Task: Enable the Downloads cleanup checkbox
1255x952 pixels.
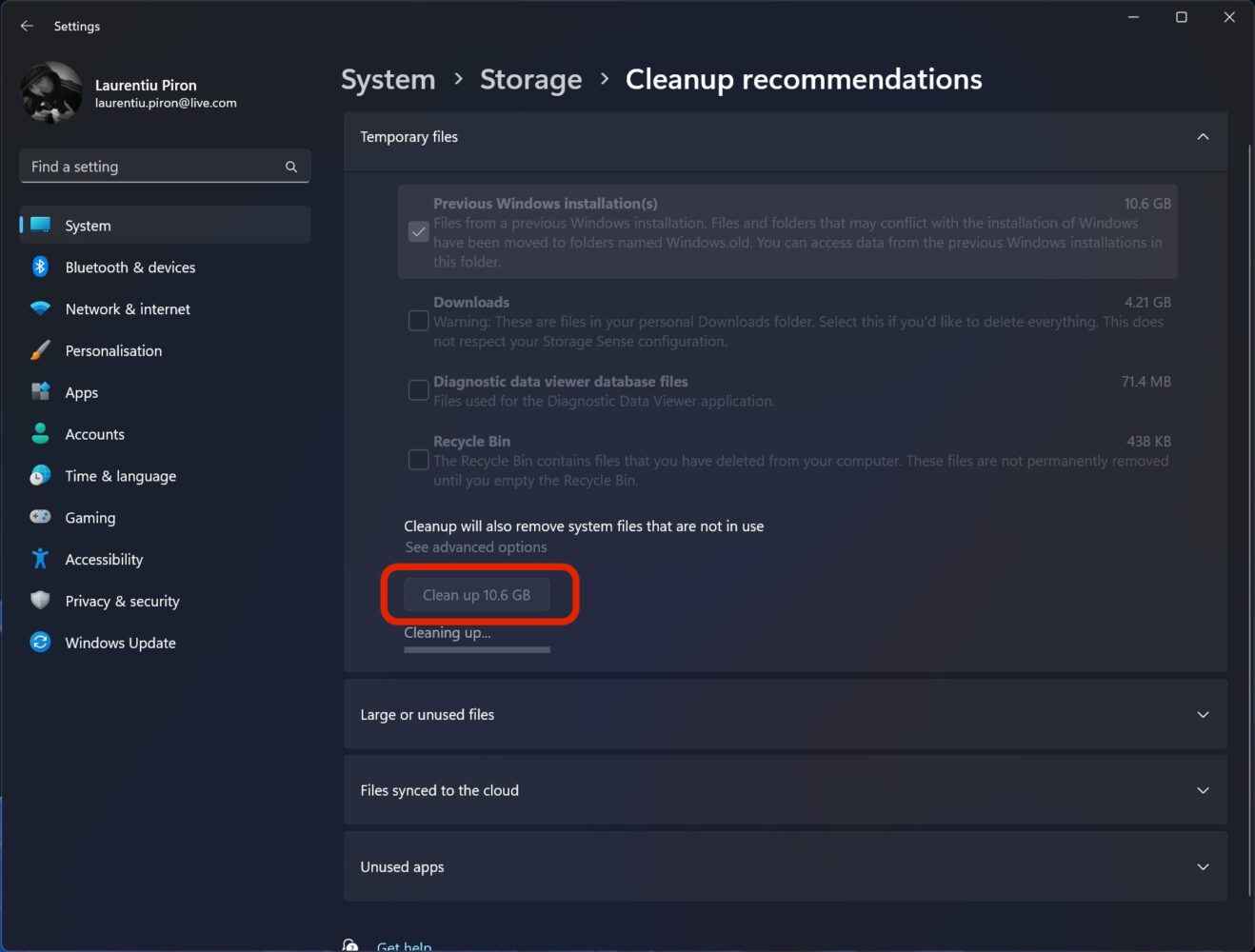Action: [x=418, y=321]
